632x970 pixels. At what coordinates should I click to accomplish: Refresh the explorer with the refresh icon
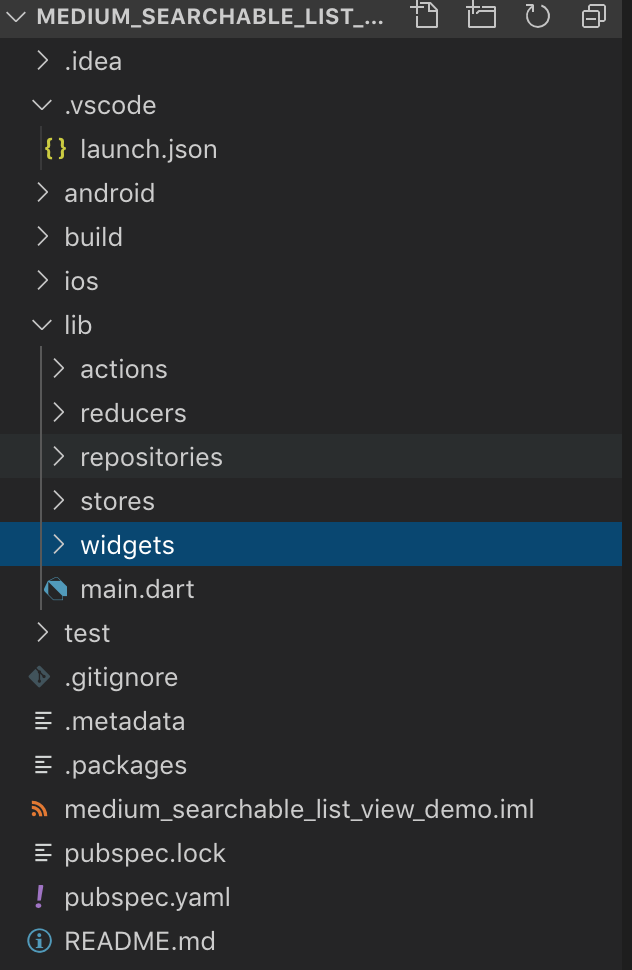click(x=537, y=16)
